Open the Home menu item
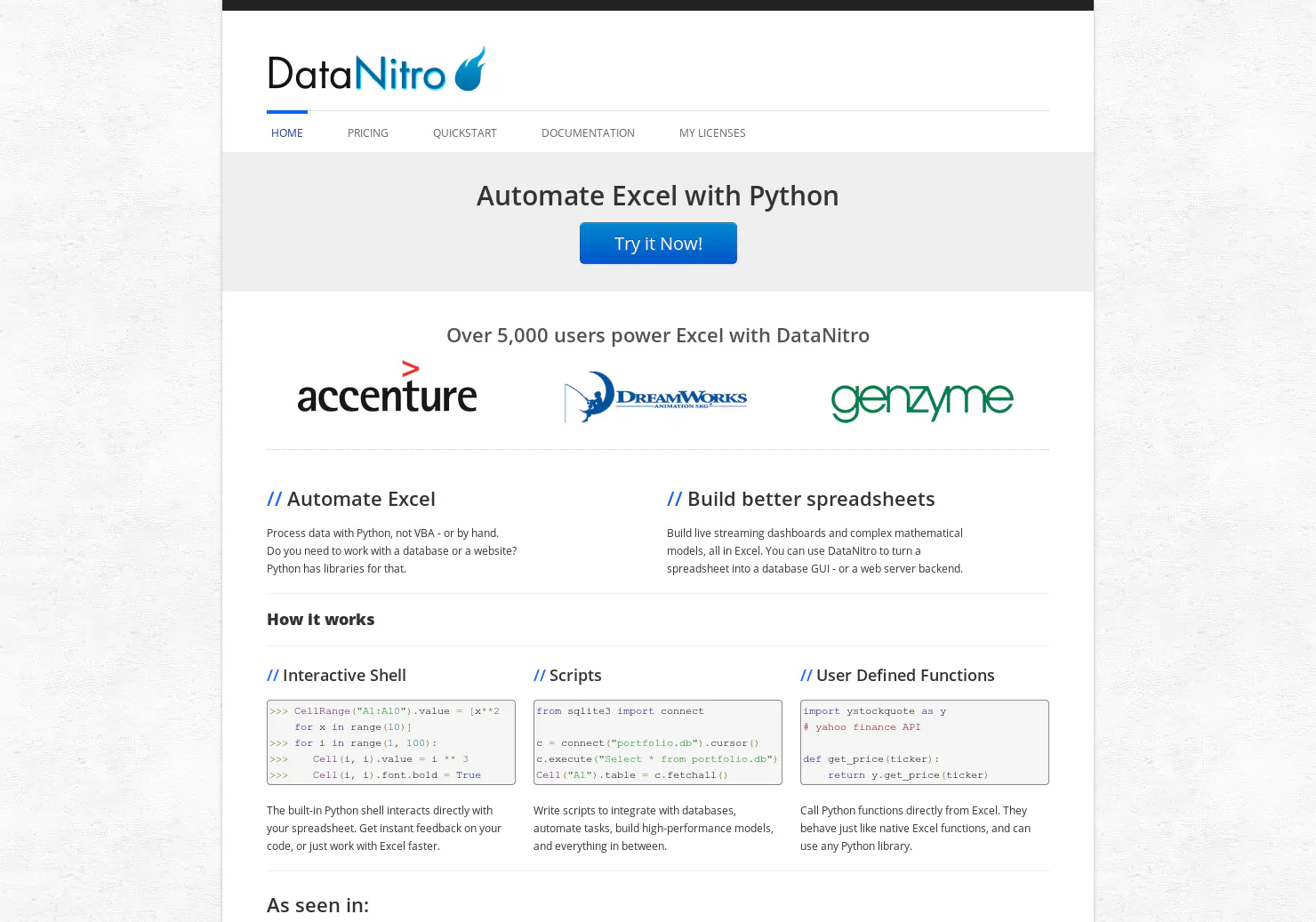This screenshot has height=922, width=1316. click(287, 133)
